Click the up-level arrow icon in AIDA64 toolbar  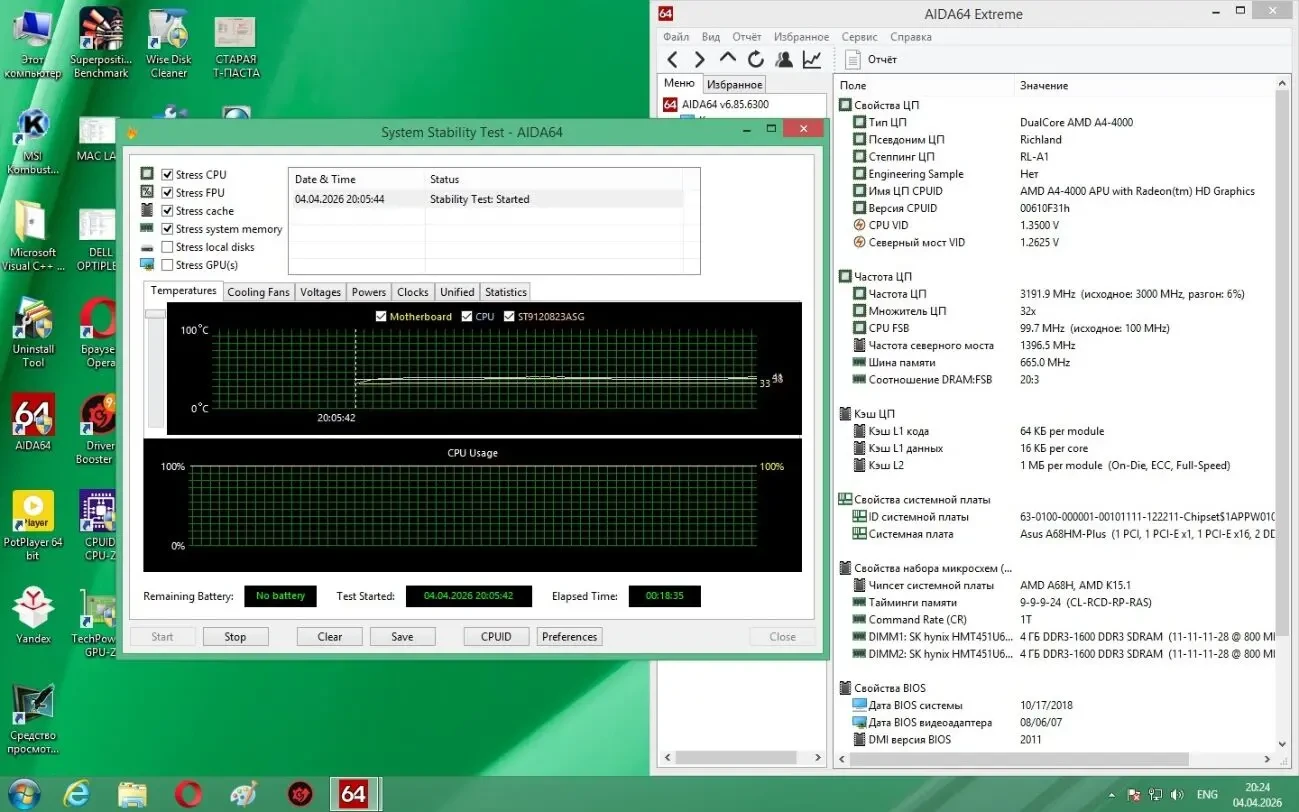(728, 59)
